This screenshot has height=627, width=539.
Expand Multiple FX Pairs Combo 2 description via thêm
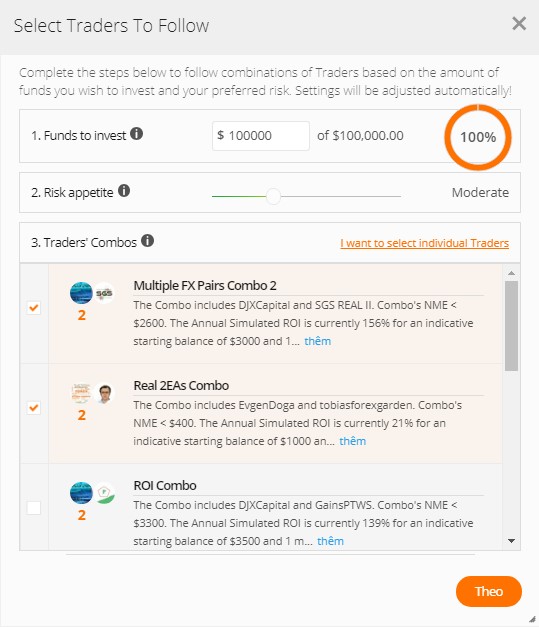[317, 341]
